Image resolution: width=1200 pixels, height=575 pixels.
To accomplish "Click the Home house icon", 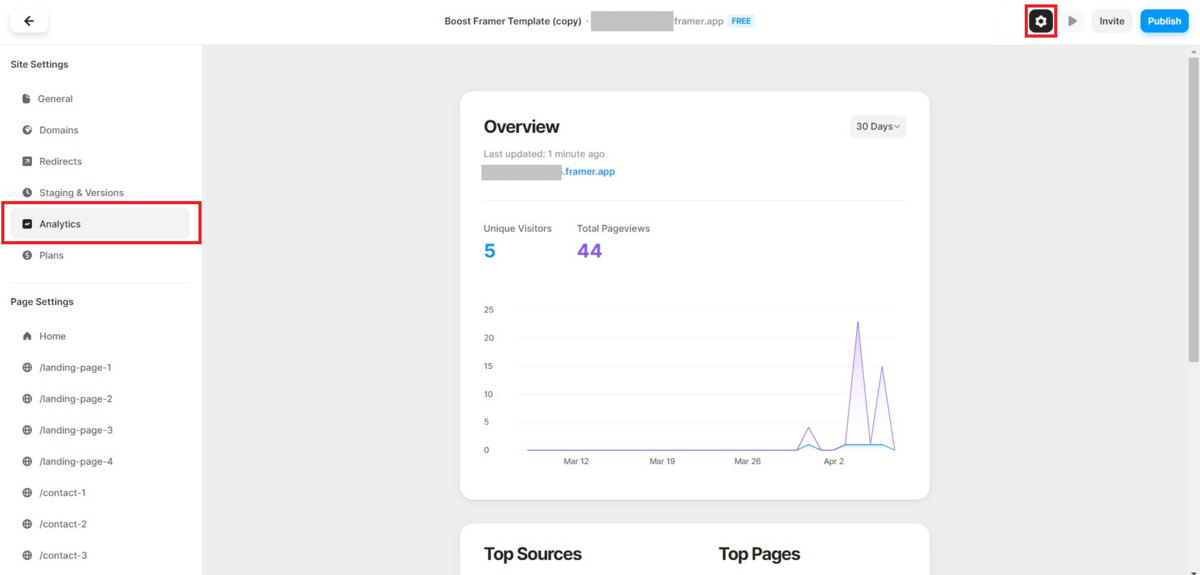I will [x=27, y=336].
